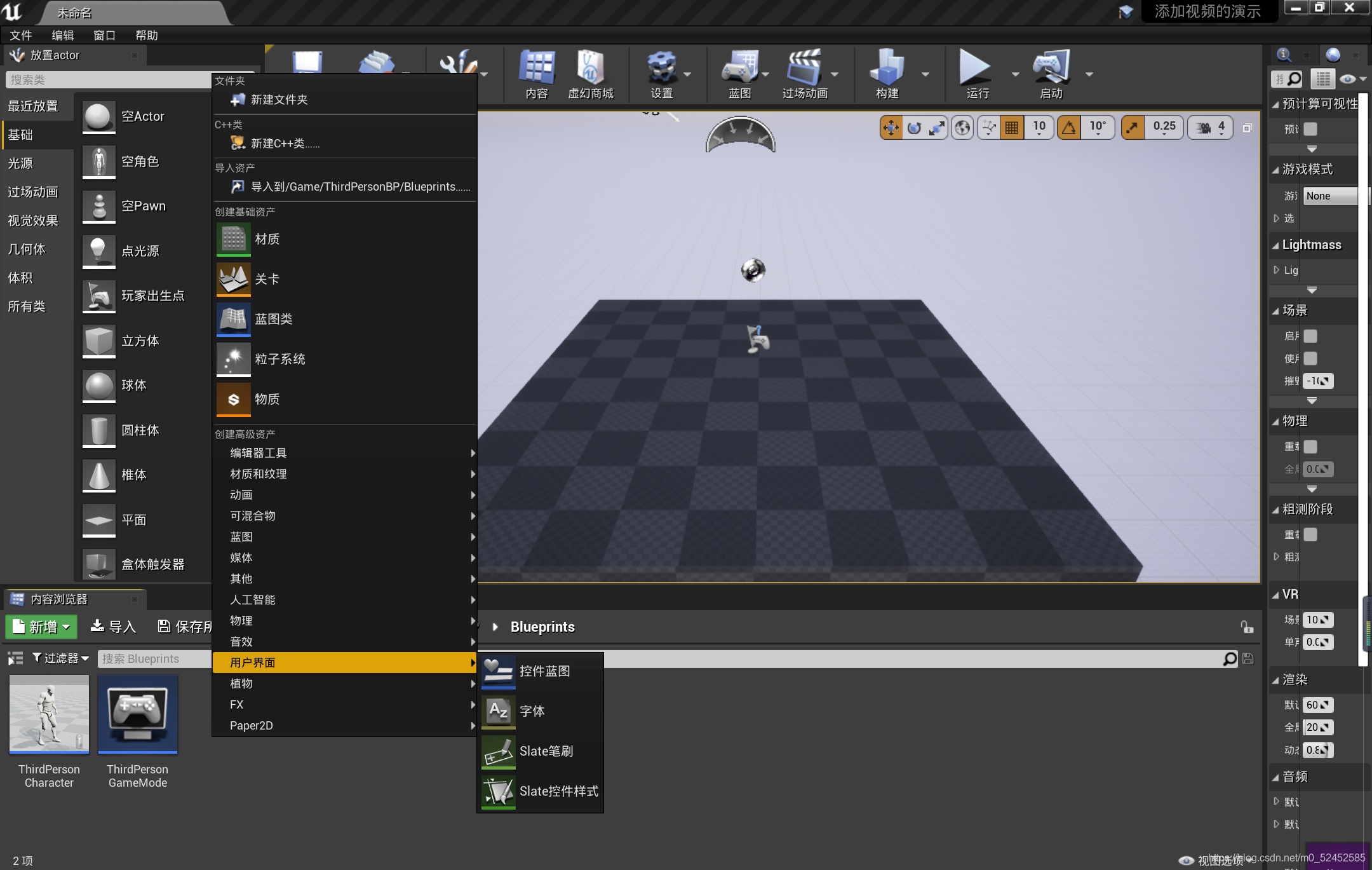Click the 设置 settings gear icon
1372x870 pixels.
tap(661, 74)
